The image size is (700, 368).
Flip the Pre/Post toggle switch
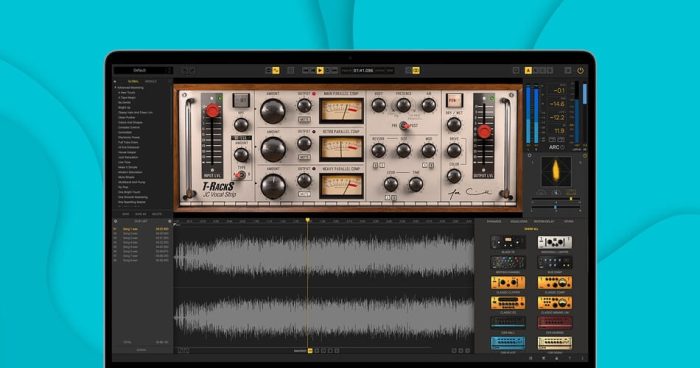404,126
